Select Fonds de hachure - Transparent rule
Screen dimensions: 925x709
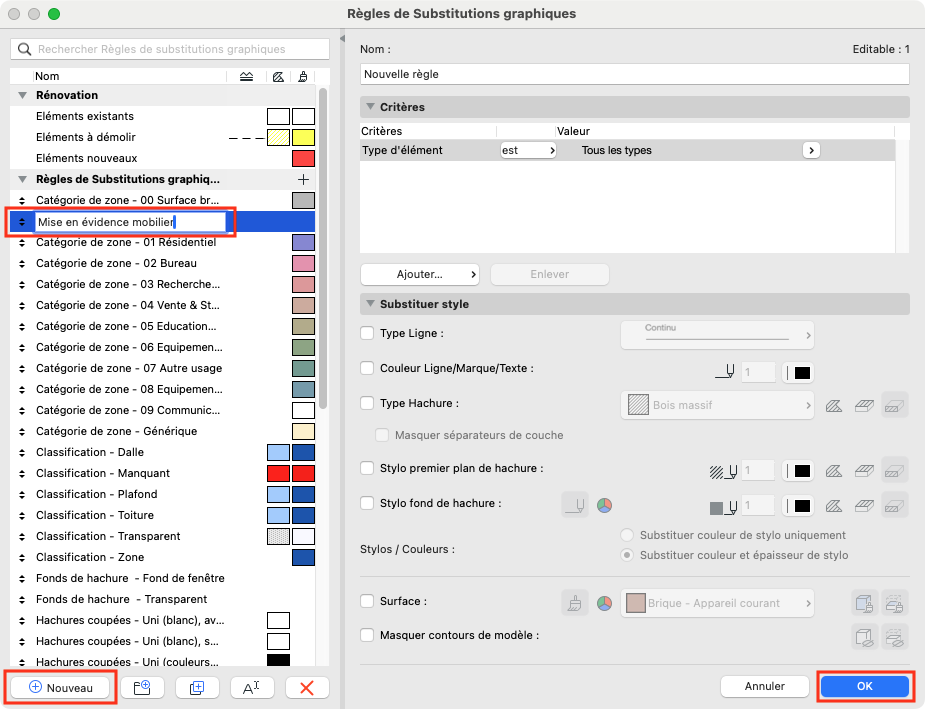tap(162, 599)
